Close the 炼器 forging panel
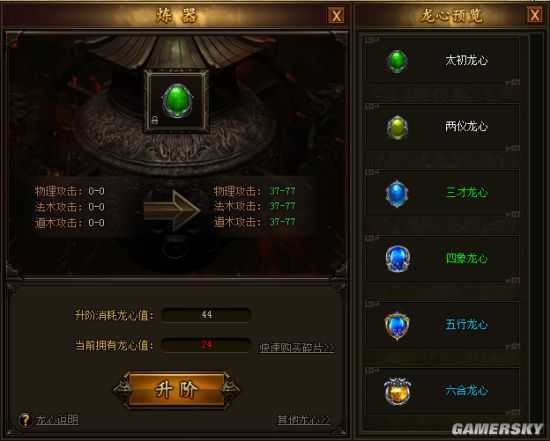 coord(336,16)
